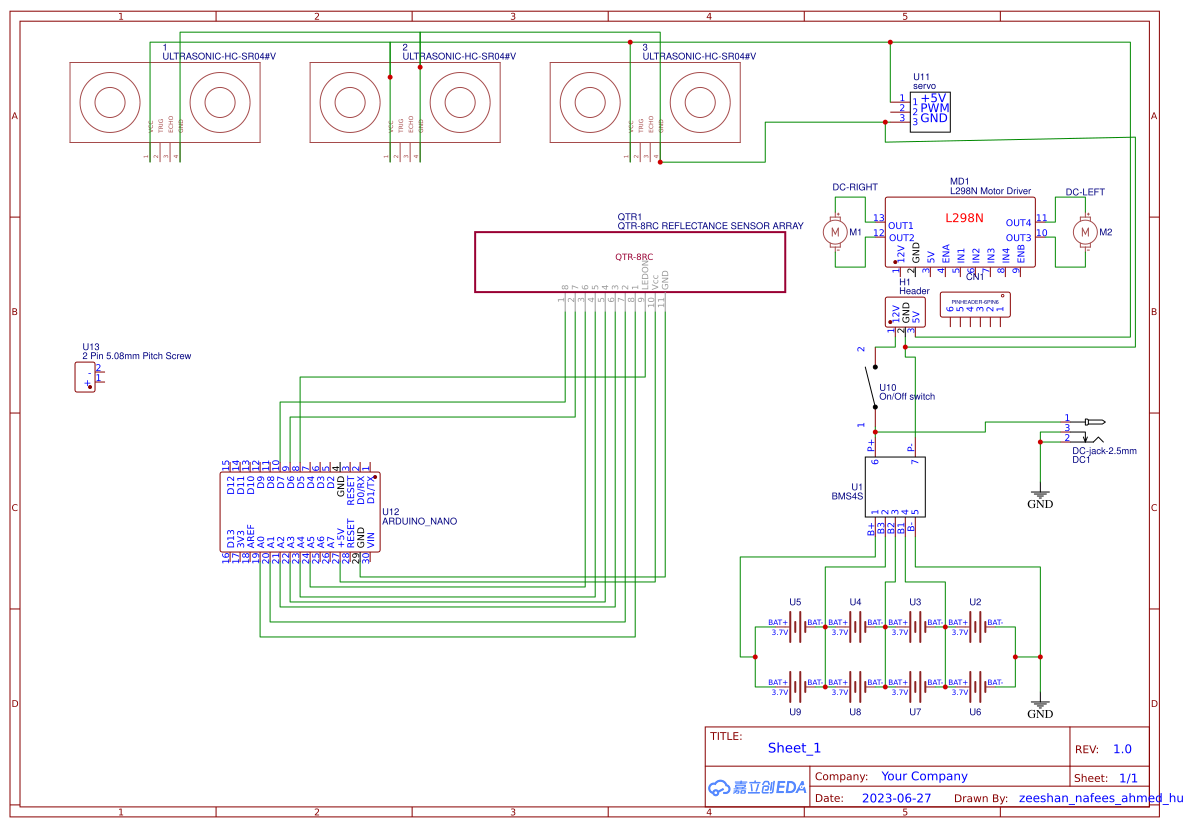Viewport: 1197px width, 827px height.
Task: Click the "L298N Motor Driver" label
Action: [990, 191]
